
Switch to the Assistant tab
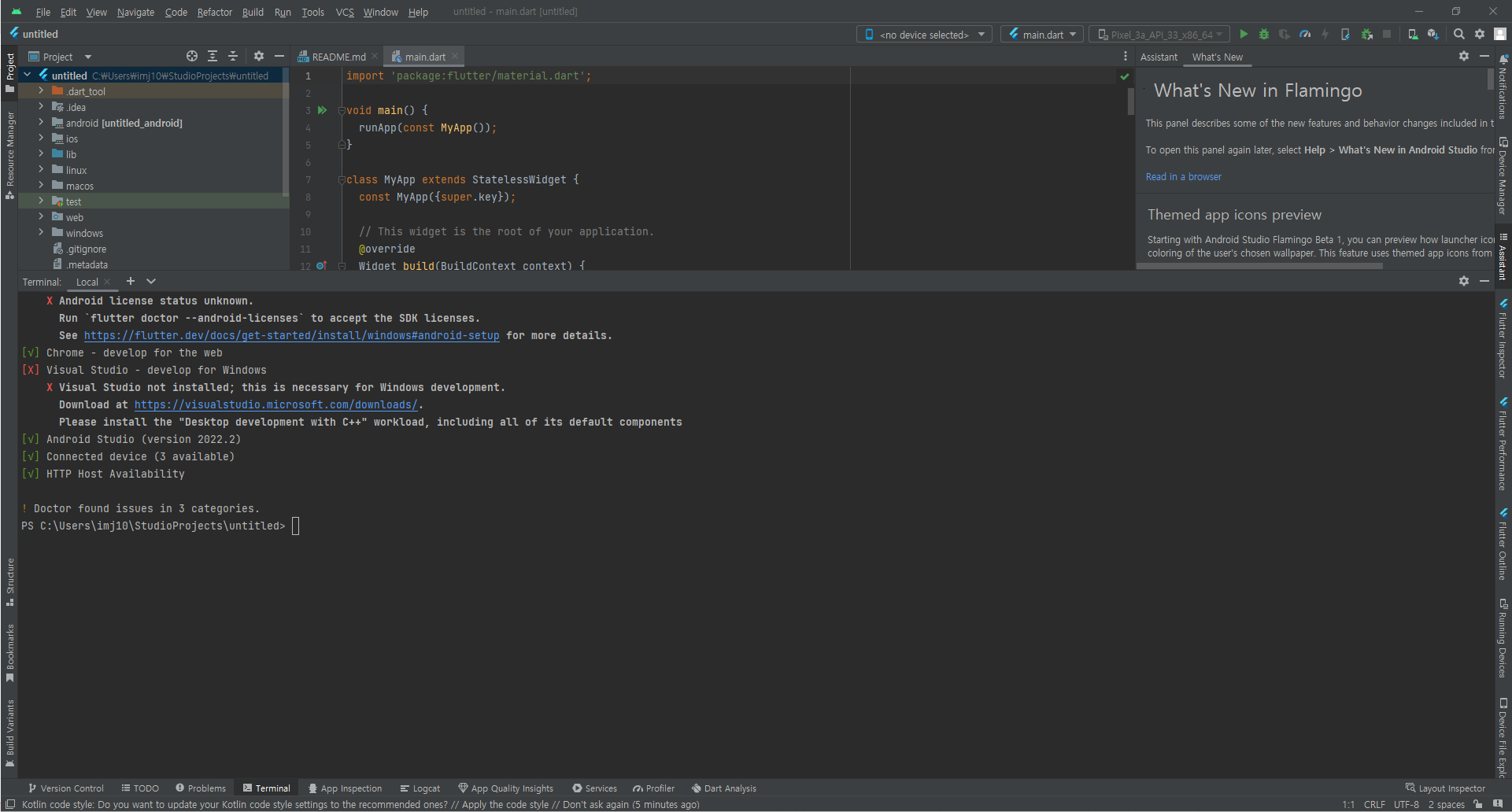click(1159, 57)
